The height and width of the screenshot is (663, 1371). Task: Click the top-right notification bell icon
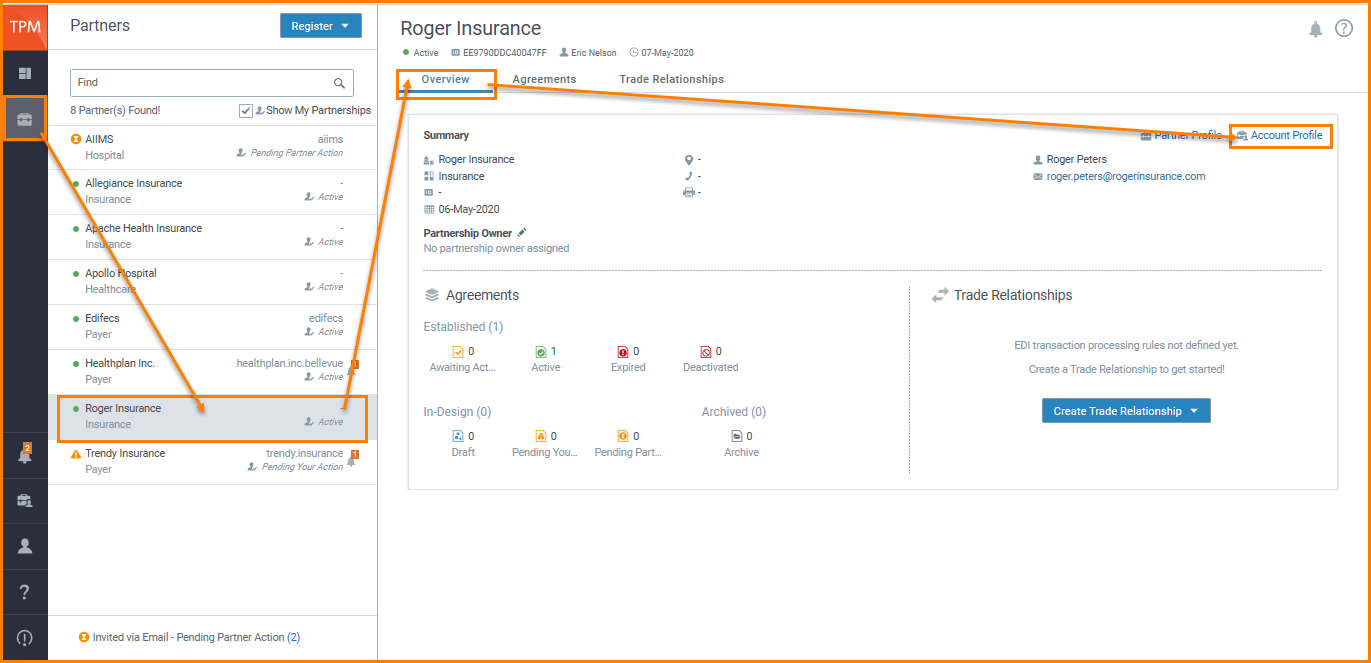[x=1315, y=29]
